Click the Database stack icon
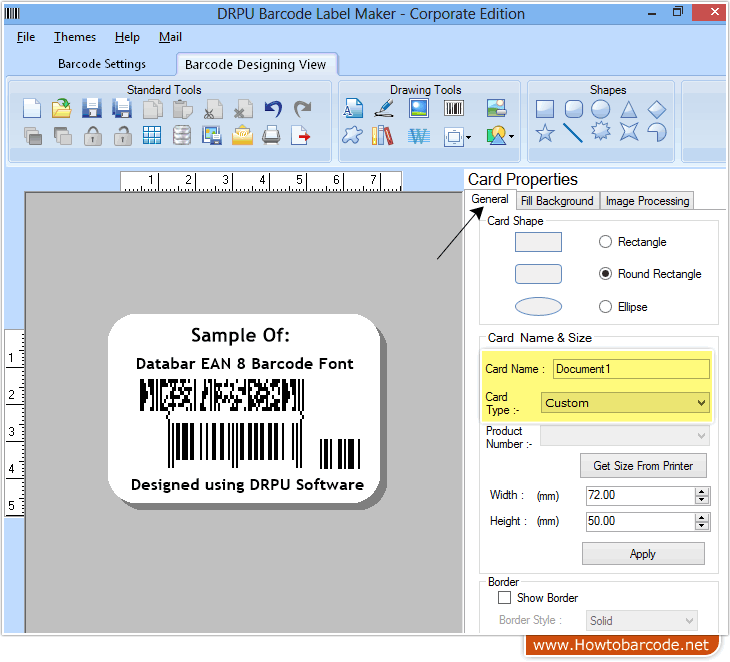The image size is (730, 662). [x=182, y=136]
